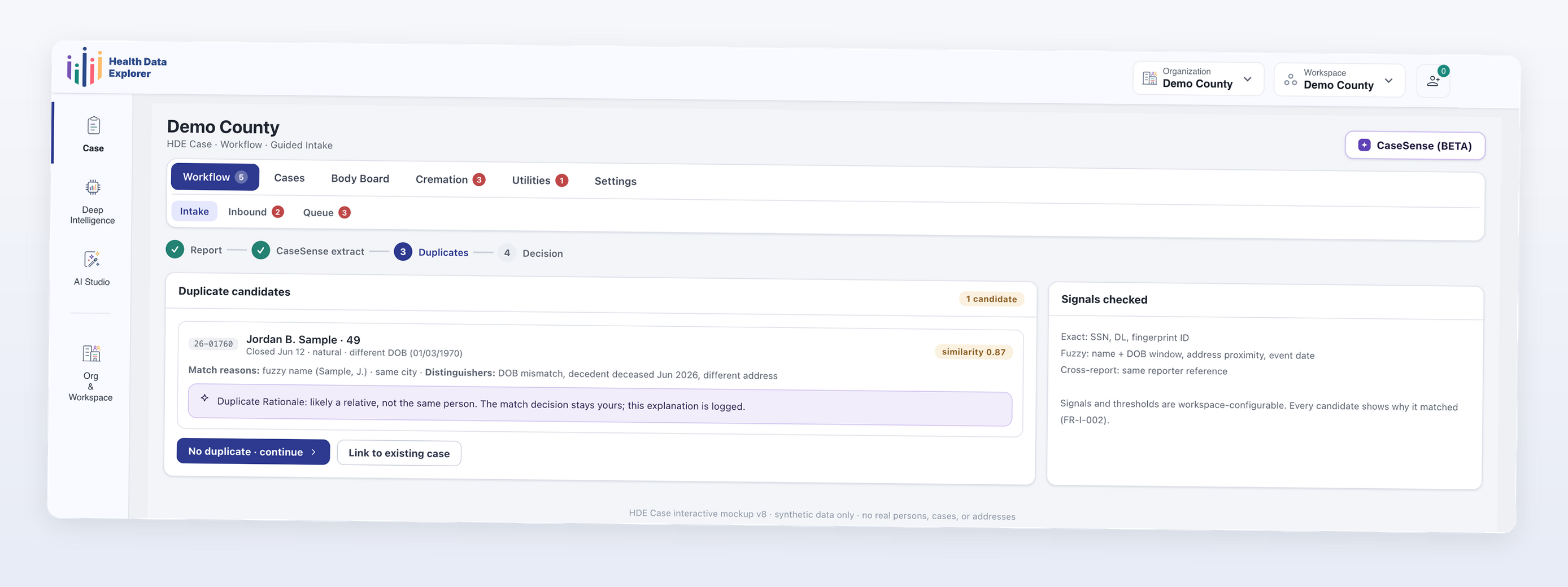Image resolution: width=1568 pixels, height=587 pixels.
Task: Click Link to existing case button
Action: (399, 453)
